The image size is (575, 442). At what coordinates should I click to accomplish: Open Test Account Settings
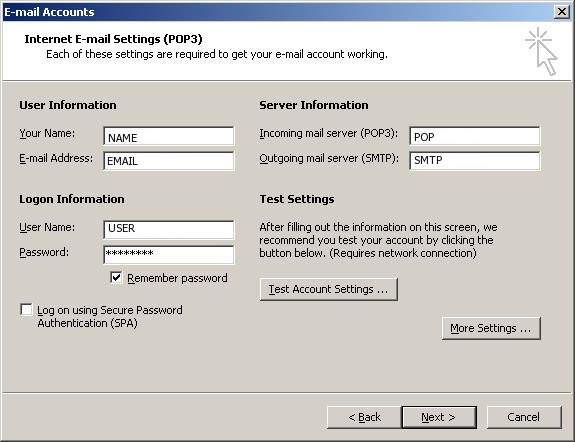(329, 289)
